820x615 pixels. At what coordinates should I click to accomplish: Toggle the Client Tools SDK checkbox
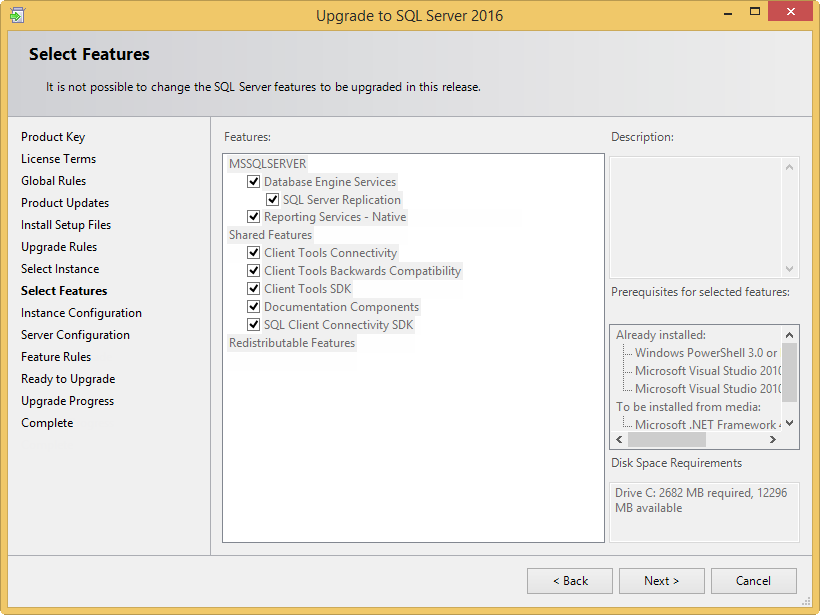(x=254, y=289)
